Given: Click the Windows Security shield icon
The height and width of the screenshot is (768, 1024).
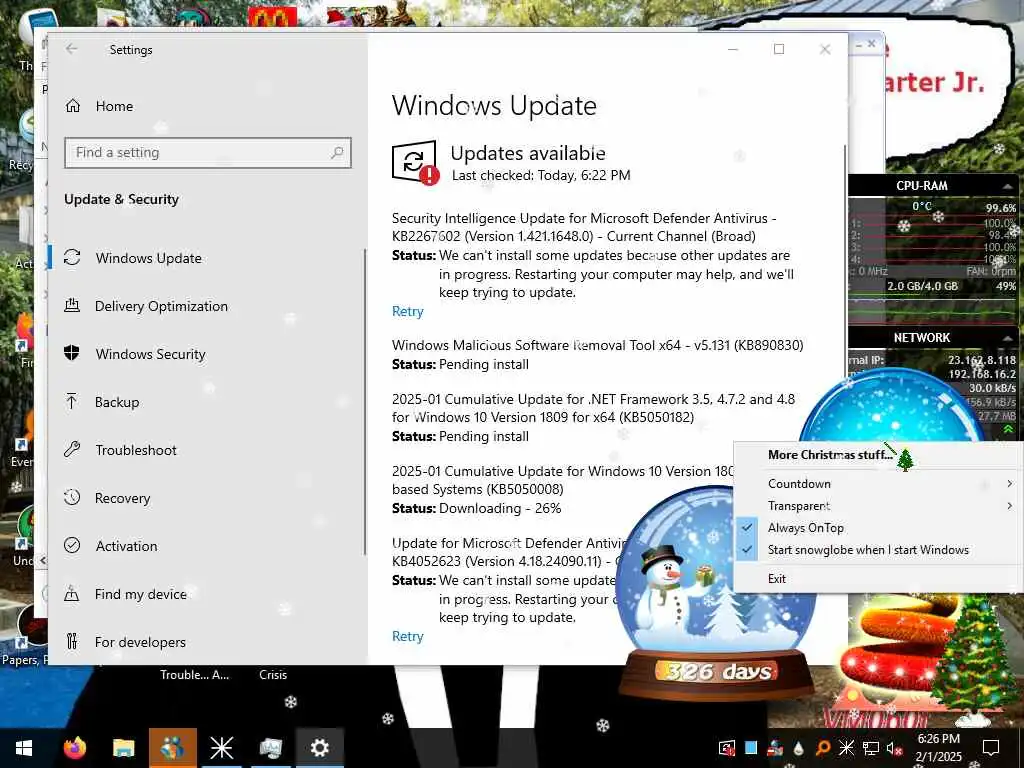Looking at the screenshot, I should coord(72,353).
